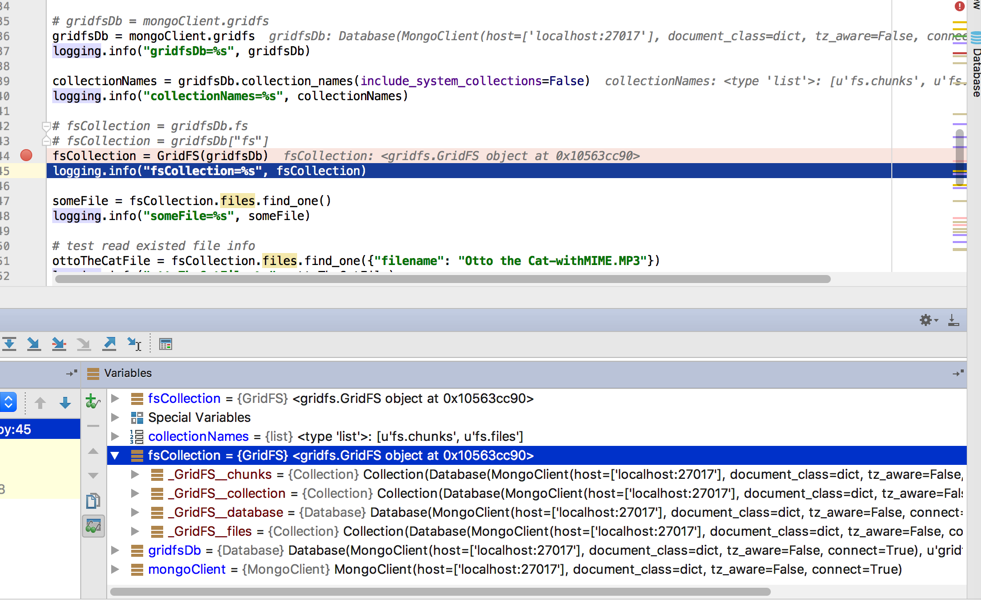981x600 pixels.
Task: Click the Remove Watch minus icon
Action: [x=93, y=426]
